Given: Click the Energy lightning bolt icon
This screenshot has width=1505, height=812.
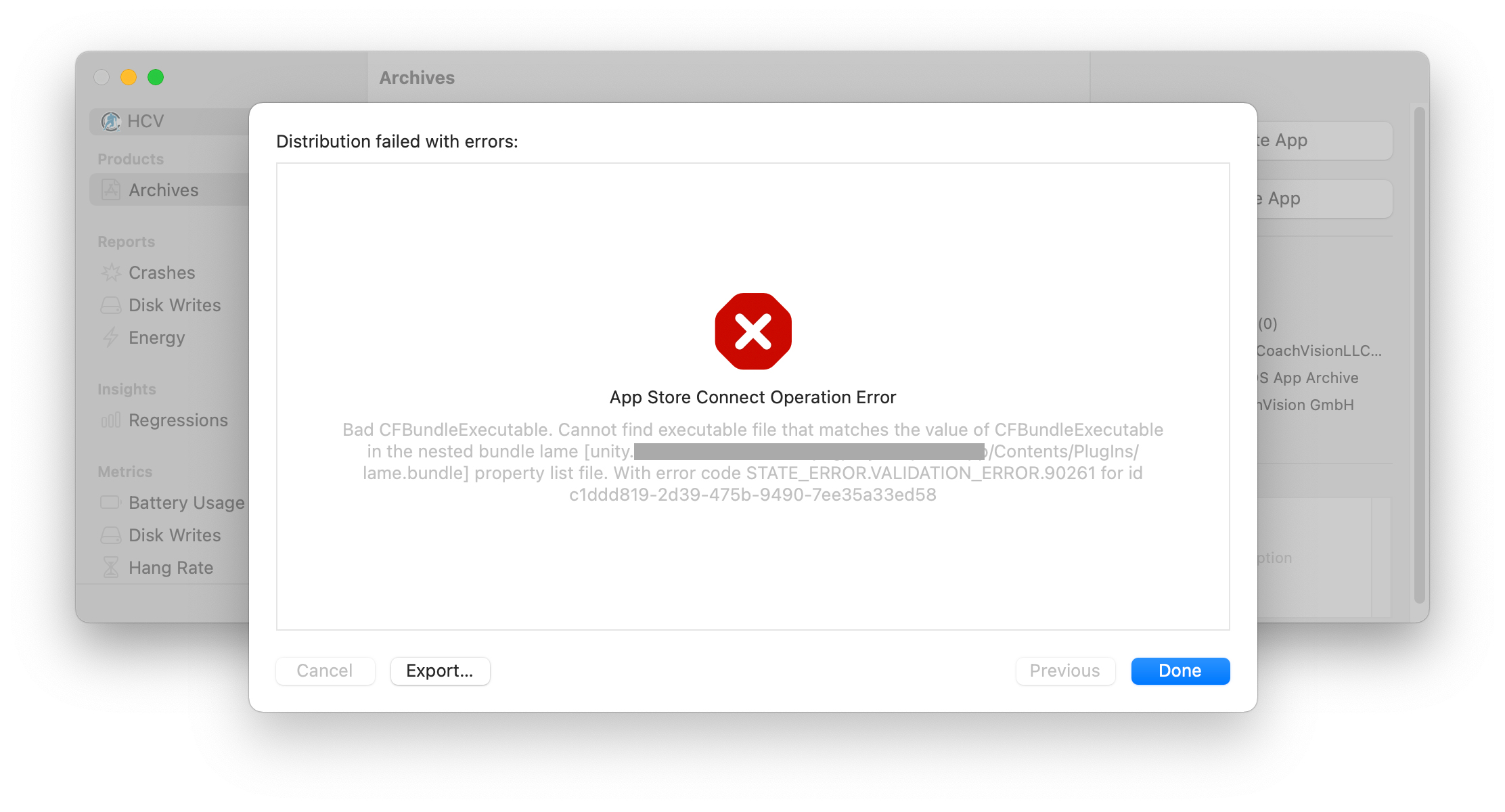Looking at the screenshot, I should tap(111, 337).
